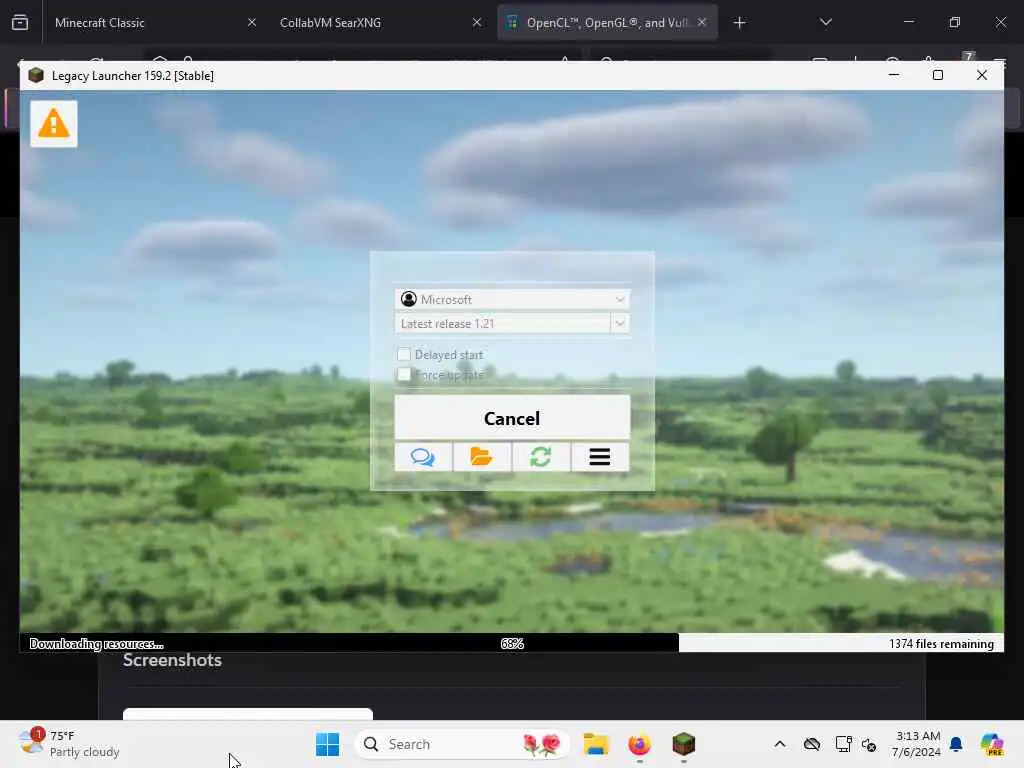Maximize the Legacy Launcher window

tap(938, 75)
